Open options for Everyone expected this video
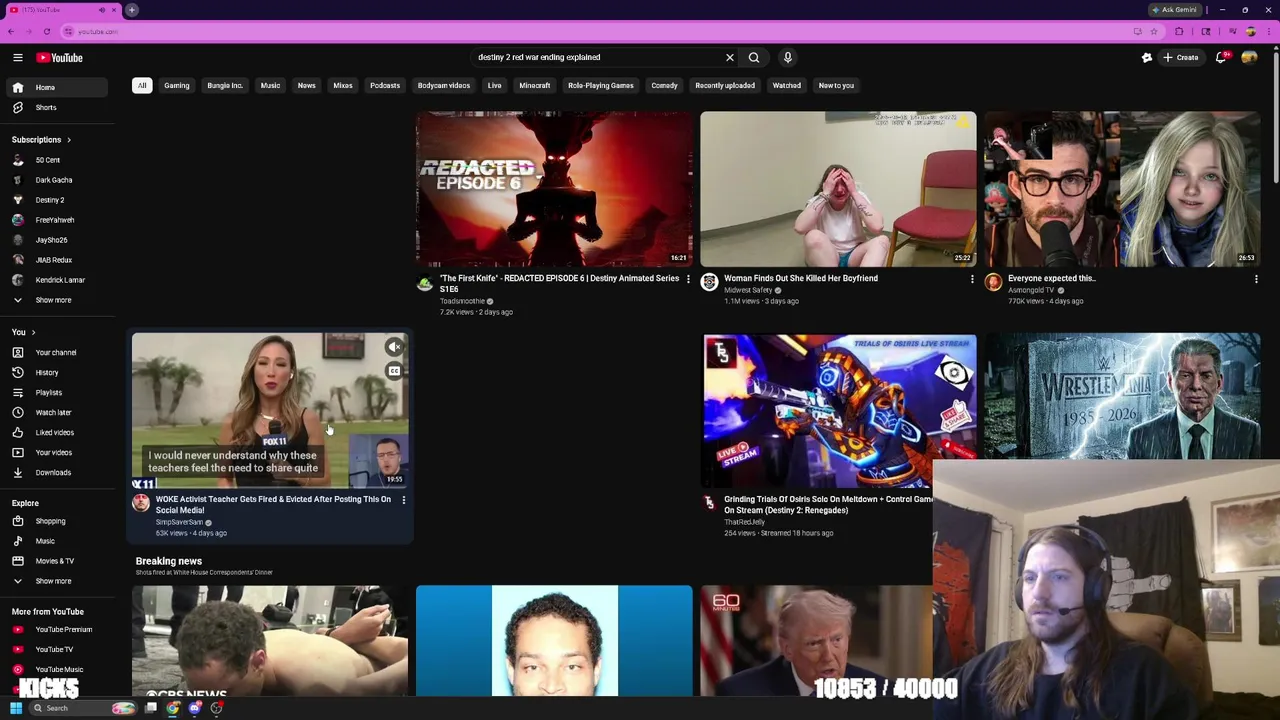The image size is (1280, 720). [x=1256, y=279]
